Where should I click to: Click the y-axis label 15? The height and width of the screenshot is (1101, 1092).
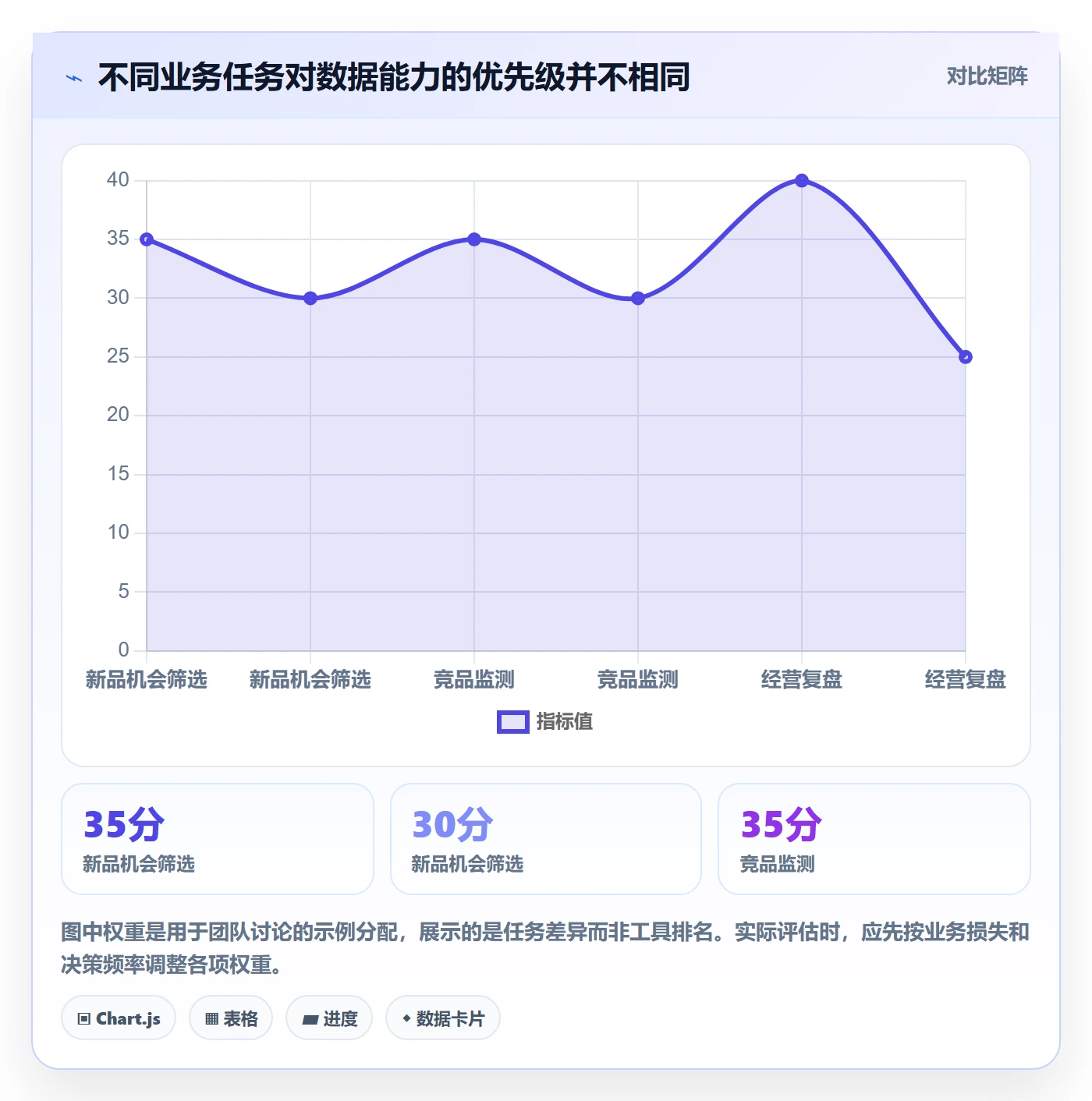[x=118, y=474]
